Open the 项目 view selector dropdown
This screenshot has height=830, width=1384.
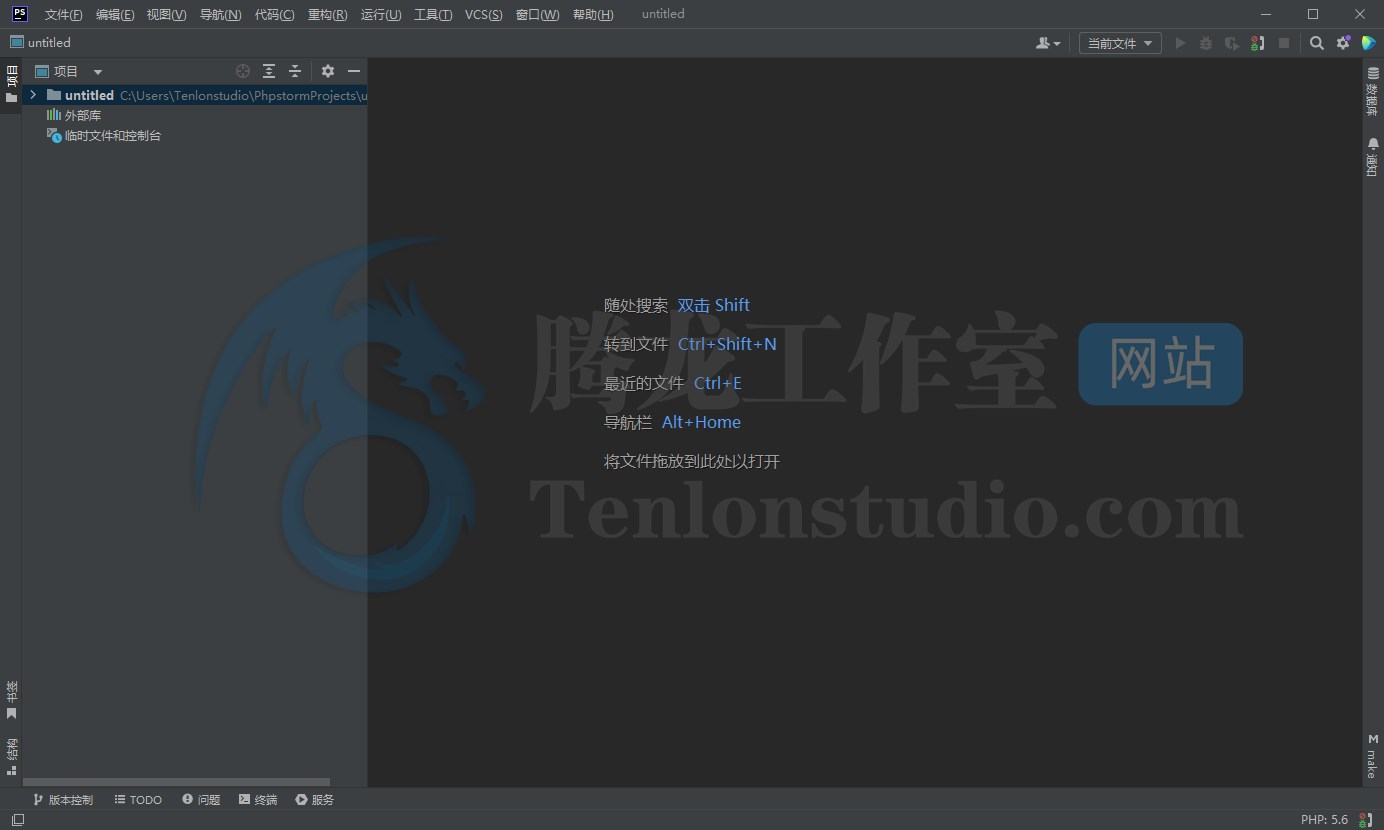[69, 71]
